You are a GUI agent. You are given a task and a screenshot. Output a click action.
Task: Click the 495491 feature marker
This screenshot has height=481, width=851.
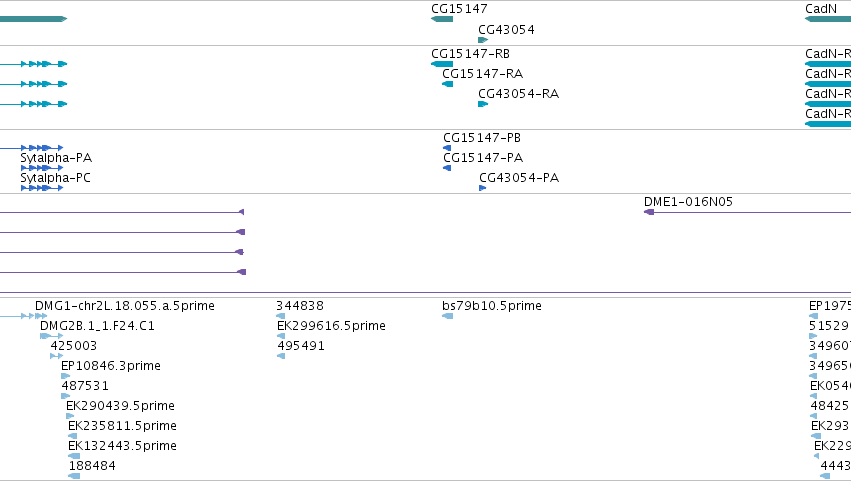(281, 356)
